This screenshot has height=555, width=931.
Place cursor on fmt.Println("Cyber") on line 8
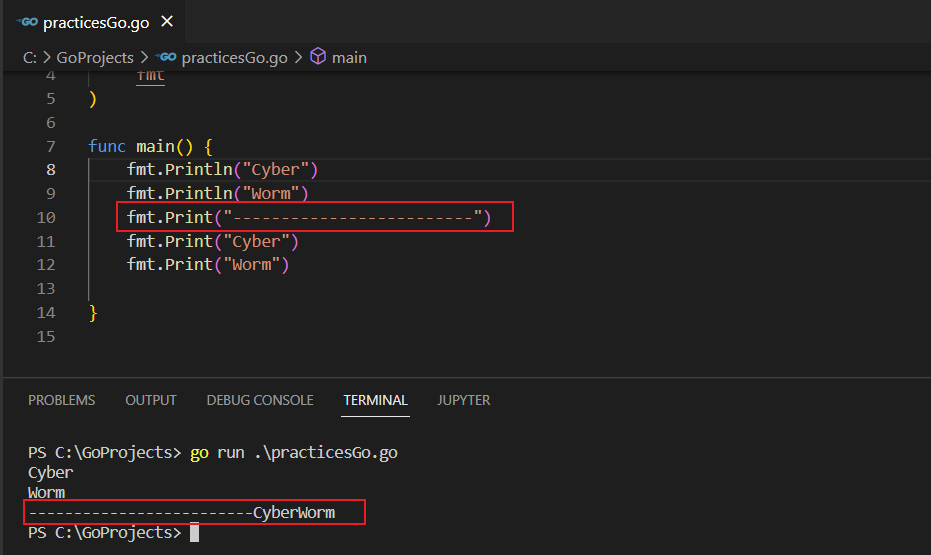(222, 169)
